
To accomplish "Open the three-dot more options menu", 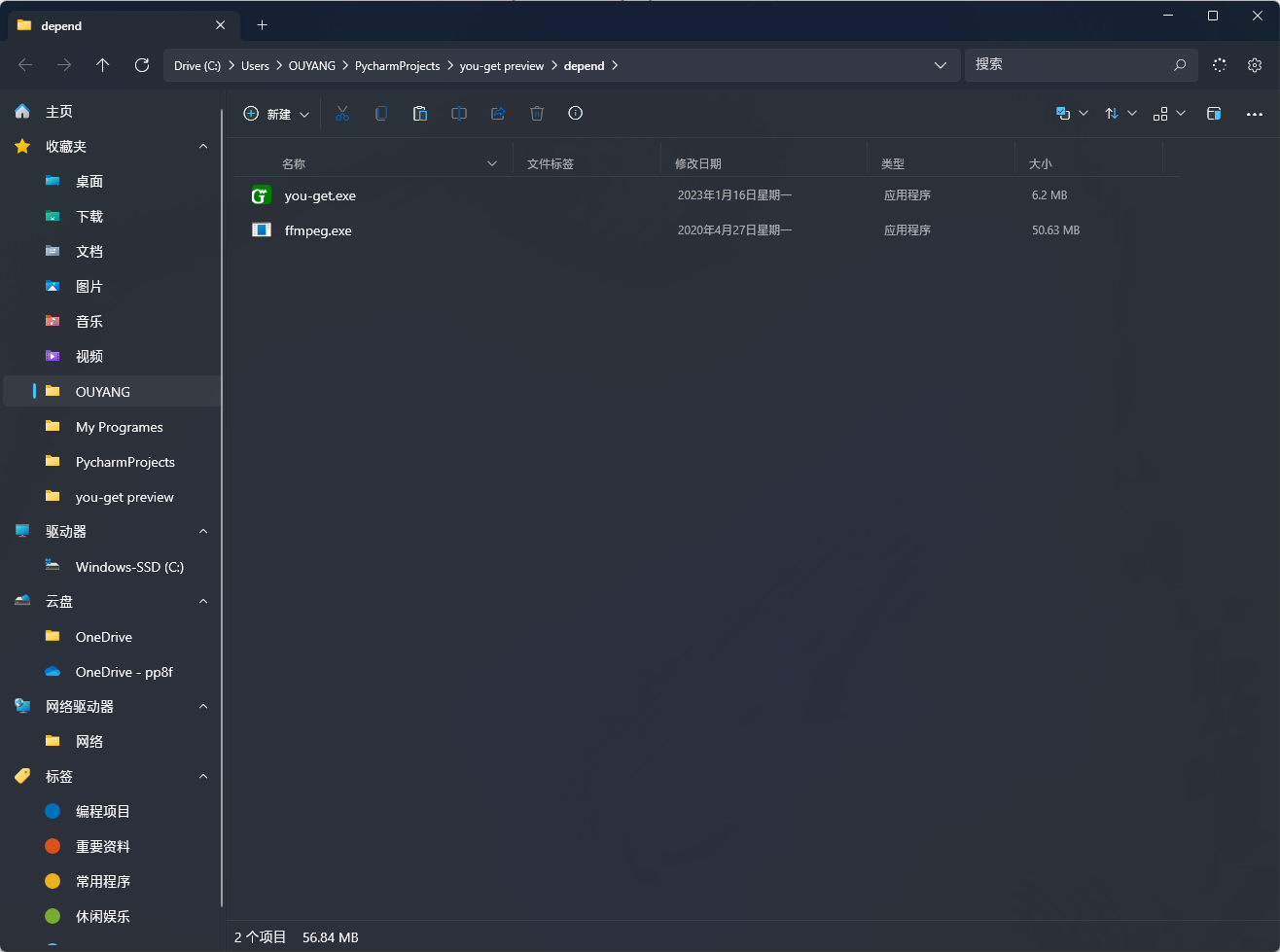I will [1255, 114].
